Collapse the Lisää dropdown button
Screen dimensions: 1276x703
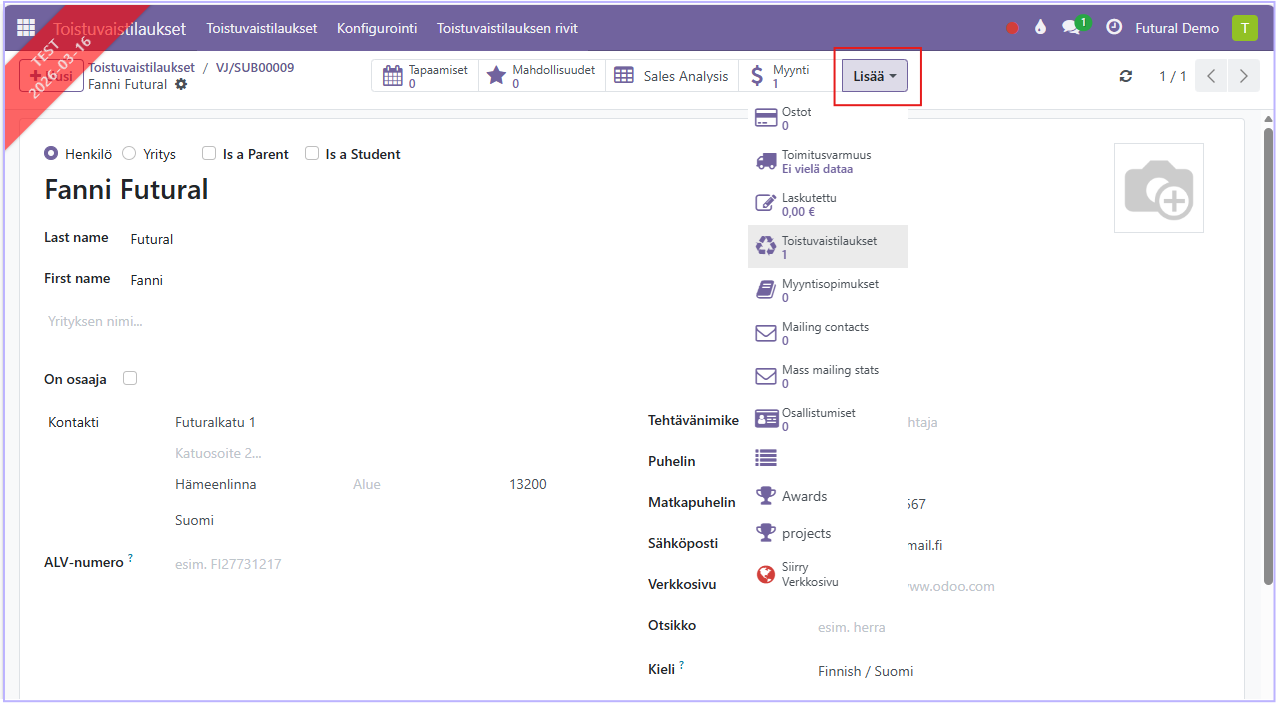coord(874,76)
